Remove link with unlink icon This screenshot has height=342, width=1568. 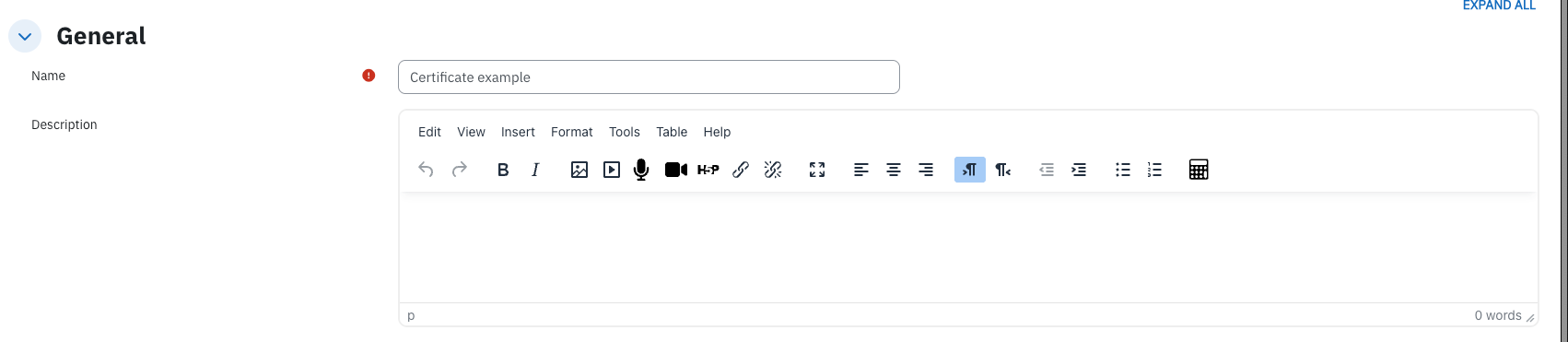coord(773,170)
